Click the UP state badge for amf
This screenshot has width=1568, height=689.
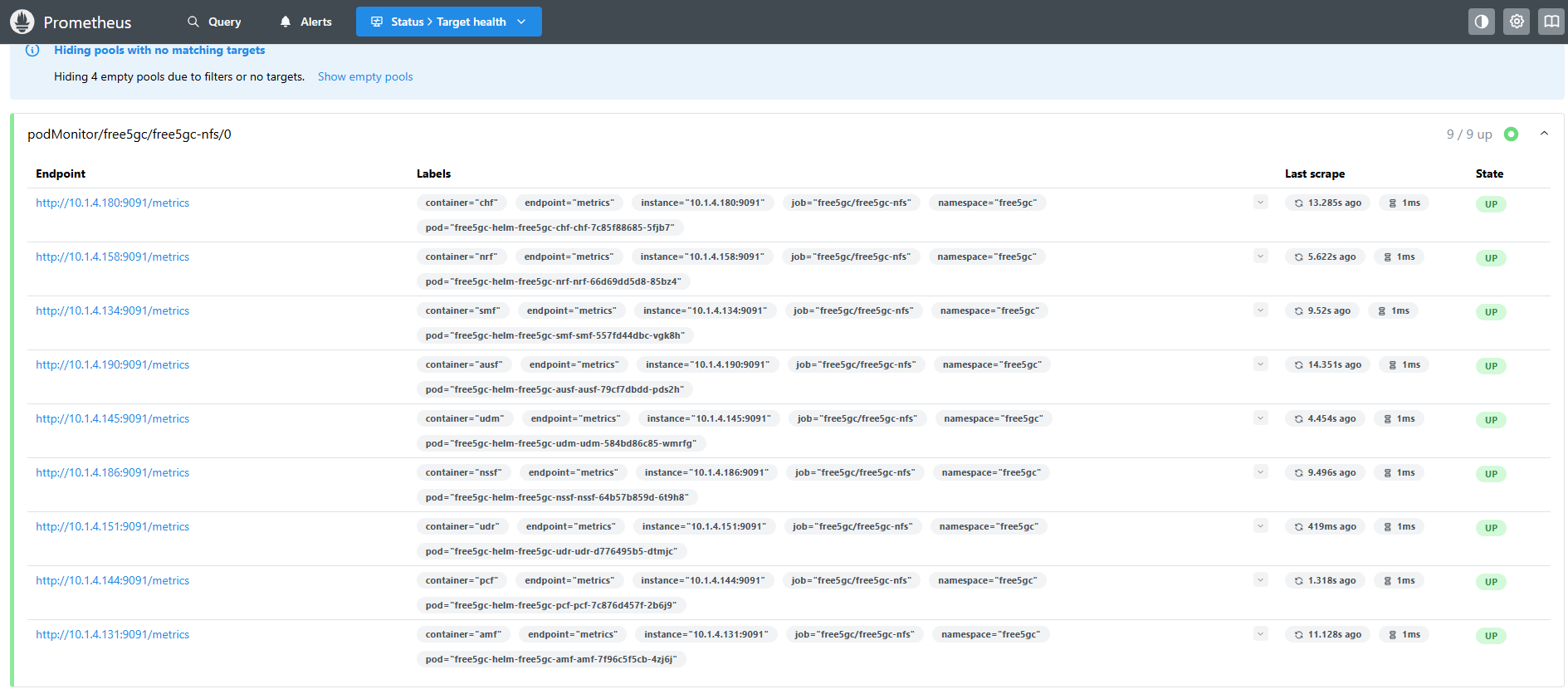point(1491,636)
